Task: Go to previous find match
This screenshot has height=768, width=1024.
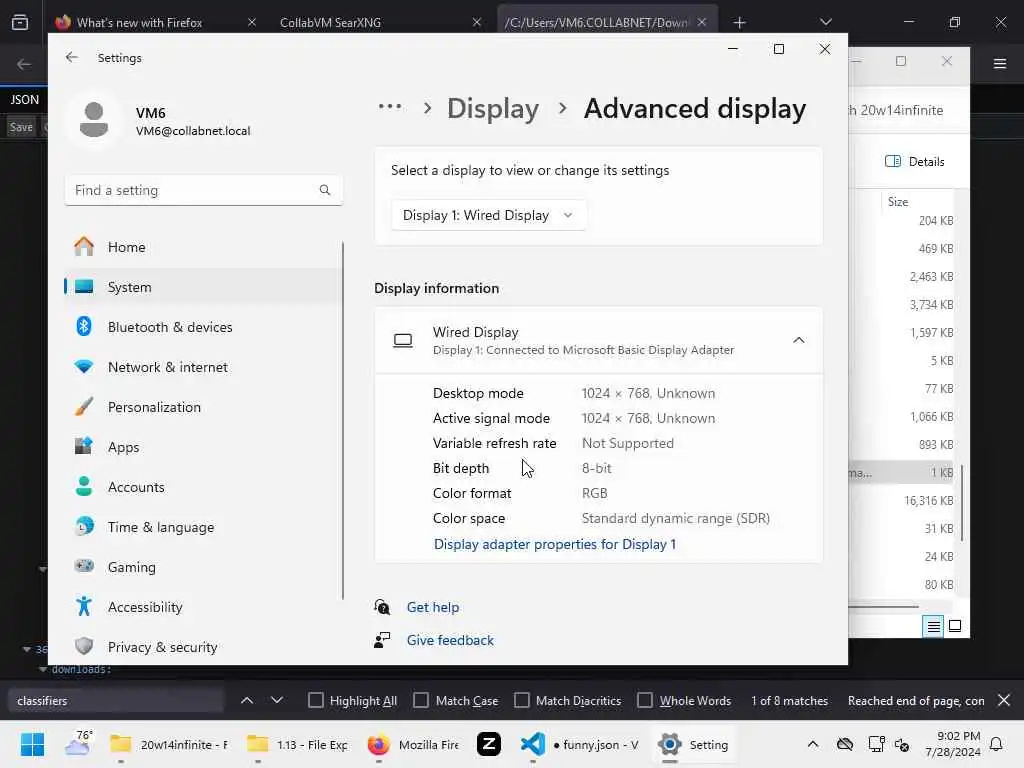Action: (x=247, y=701)
